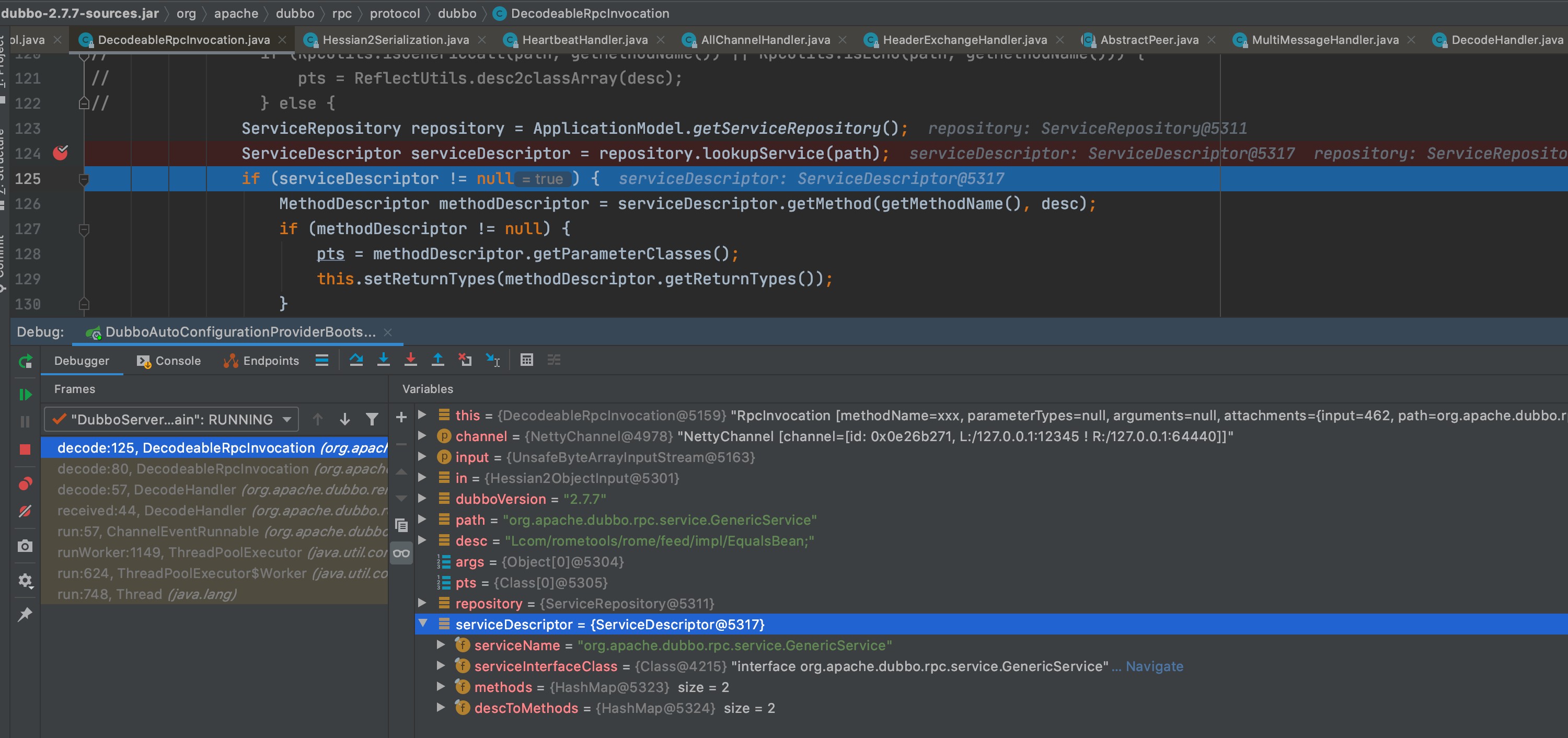
Task: Toggle threads view layout icon
Action: (322, 360)
